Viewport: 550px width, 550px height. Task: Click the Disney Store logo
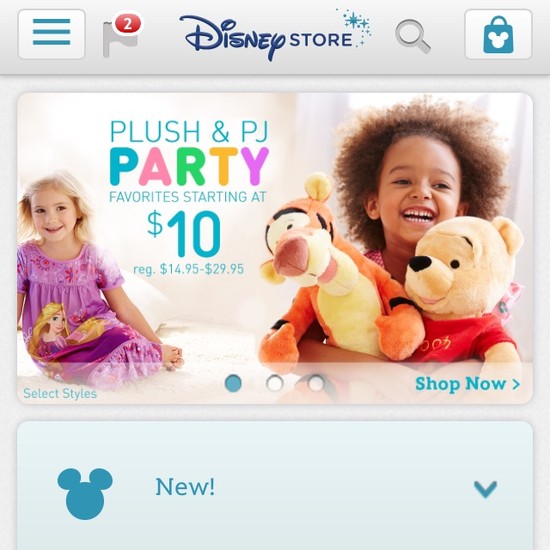(x=275, y=35)
